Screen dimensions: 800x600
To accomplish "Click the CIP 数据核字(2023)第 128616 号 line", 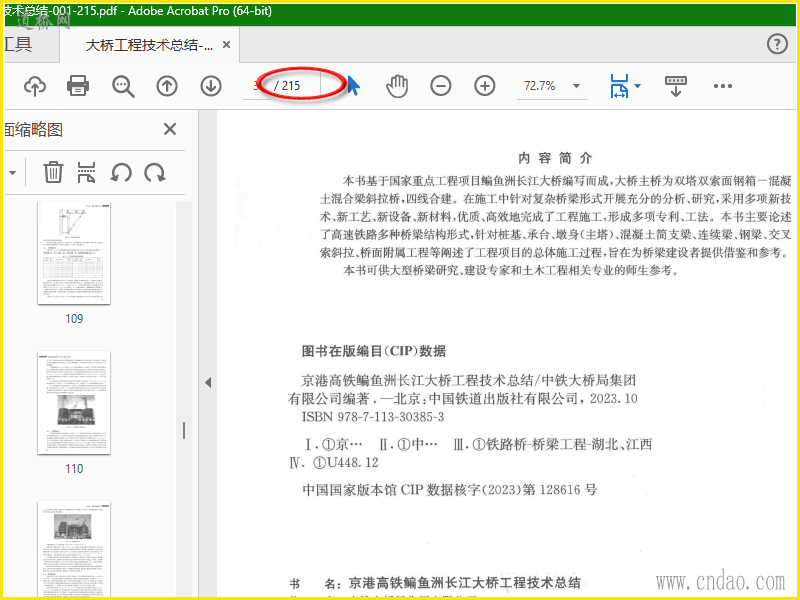I will [x=449, y=490].
